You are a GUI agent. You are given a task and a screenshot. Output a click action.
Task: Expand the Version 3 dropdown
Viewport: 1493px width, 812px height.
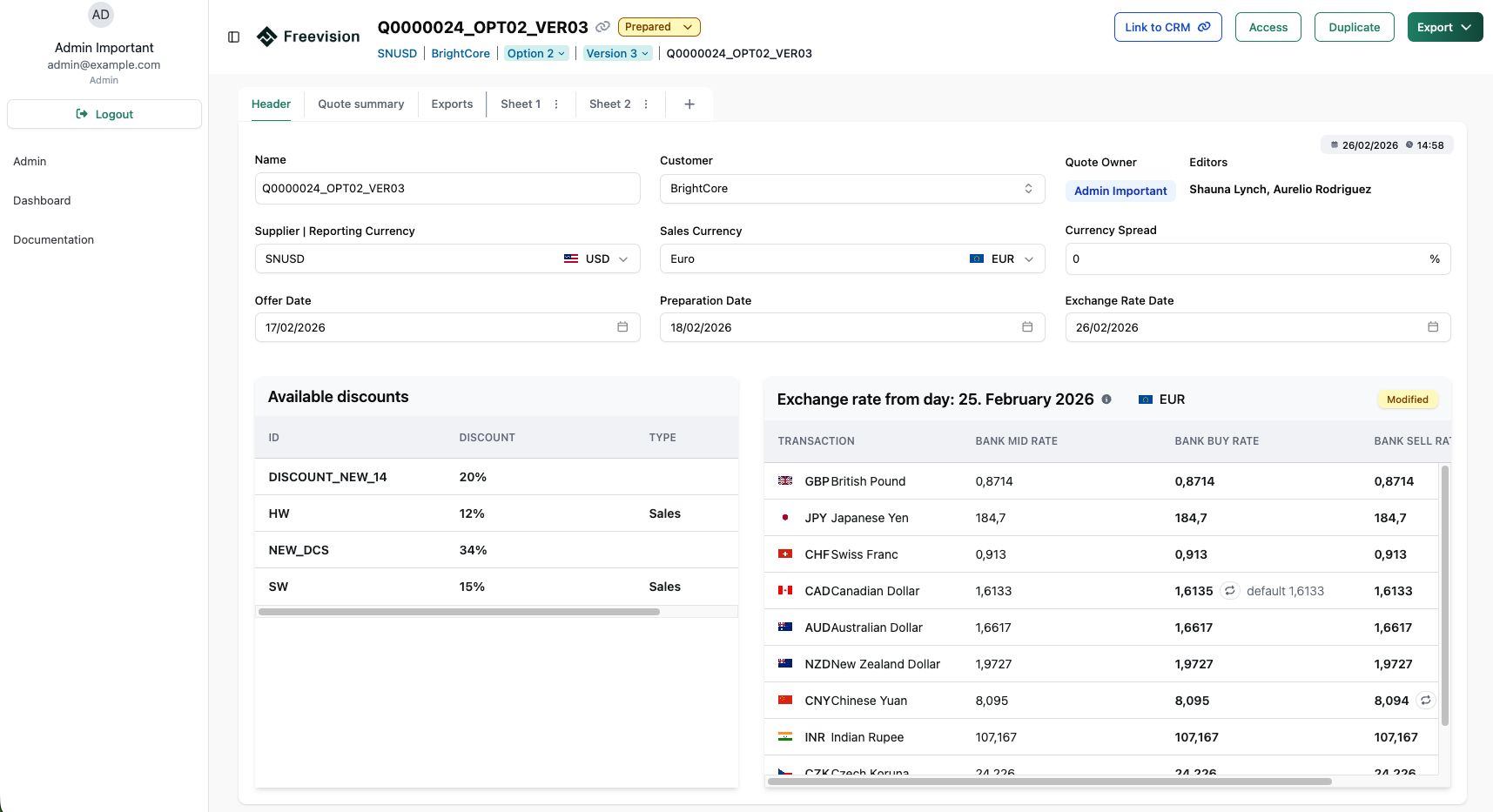[x=617, y=53]
